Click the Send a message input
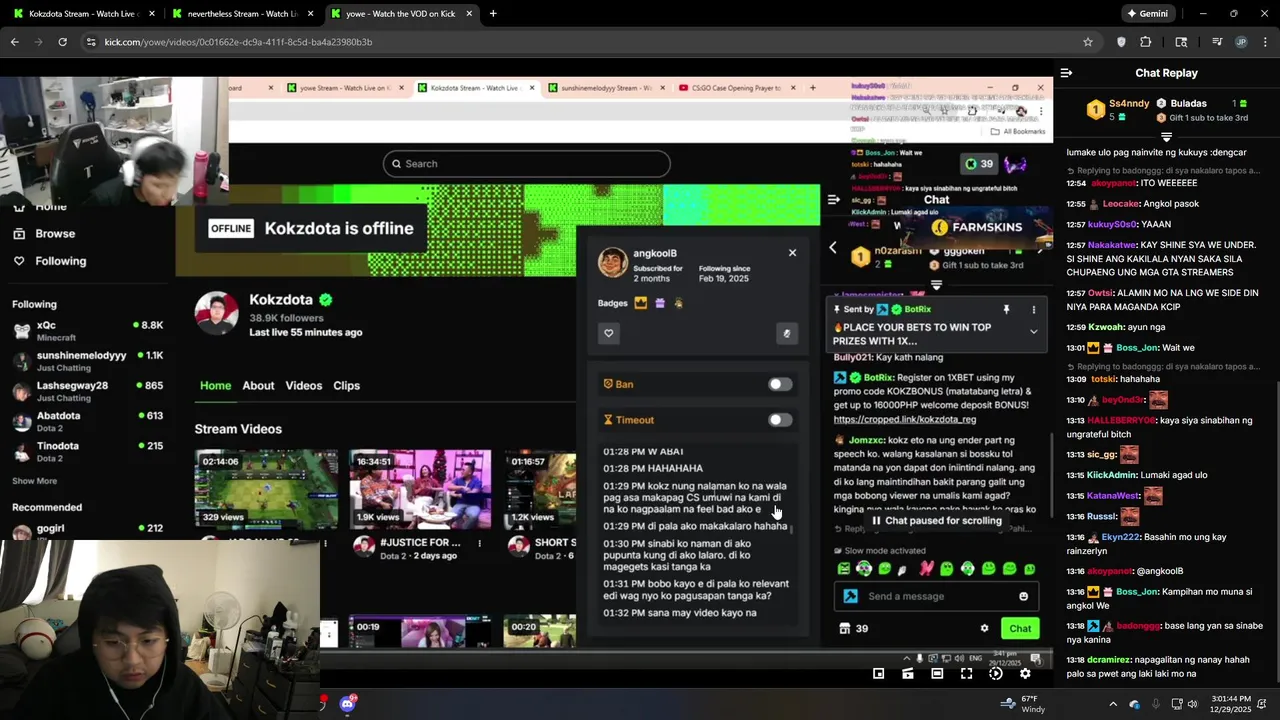Image resolution: width=1280 pixels, height=720 pixels. 935,596
